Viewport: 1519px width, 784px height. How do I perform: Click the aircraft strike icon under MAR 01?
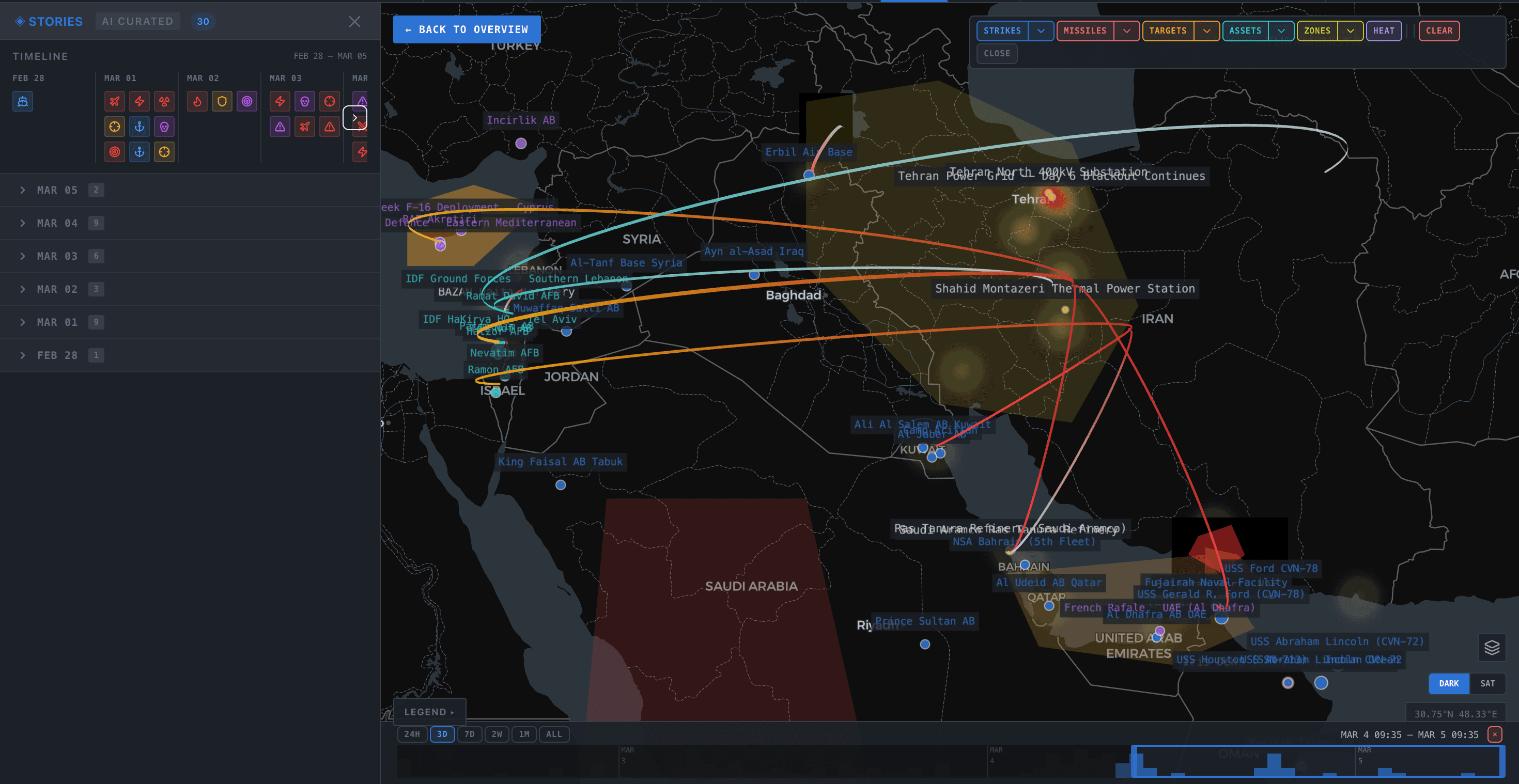[114, 101]
